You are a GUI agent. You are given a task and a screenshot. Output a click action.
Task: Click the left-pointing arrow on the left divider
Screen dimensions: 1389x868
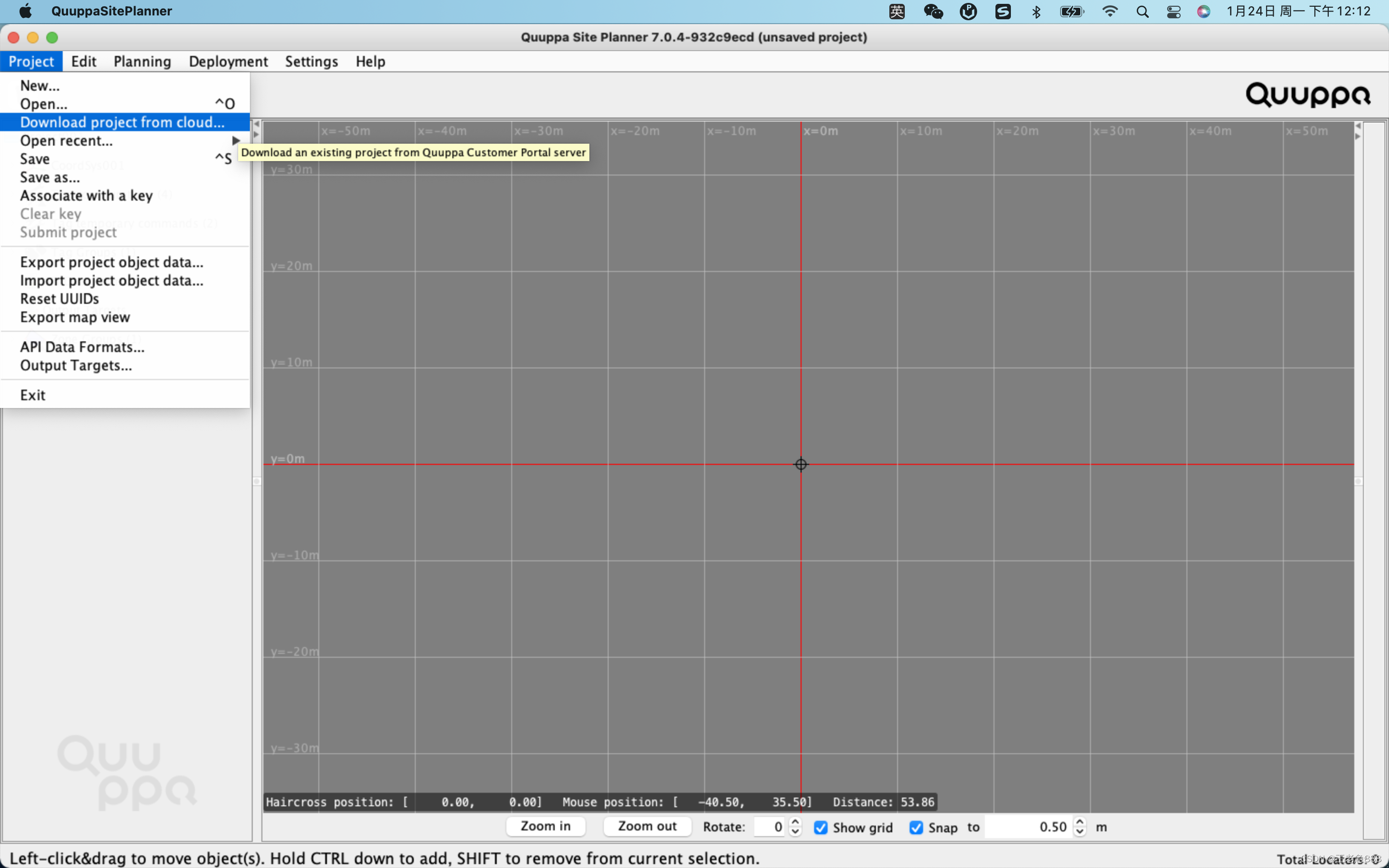click(x=257, y=124)
